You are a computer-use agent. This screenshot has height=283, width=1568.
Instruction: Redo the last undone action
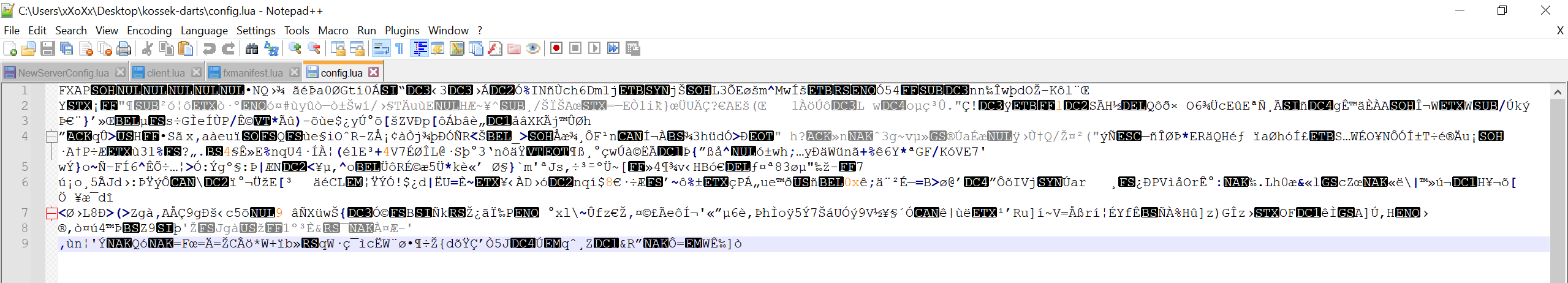[228, 48]
